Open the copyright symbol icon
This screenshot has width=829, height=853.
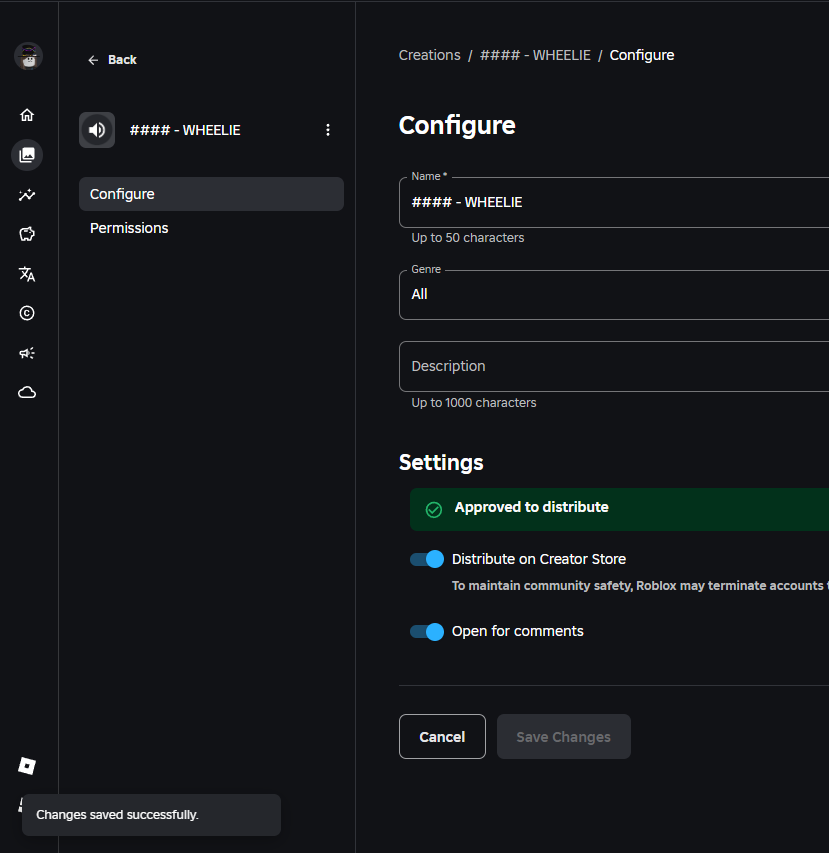[27, 313]
